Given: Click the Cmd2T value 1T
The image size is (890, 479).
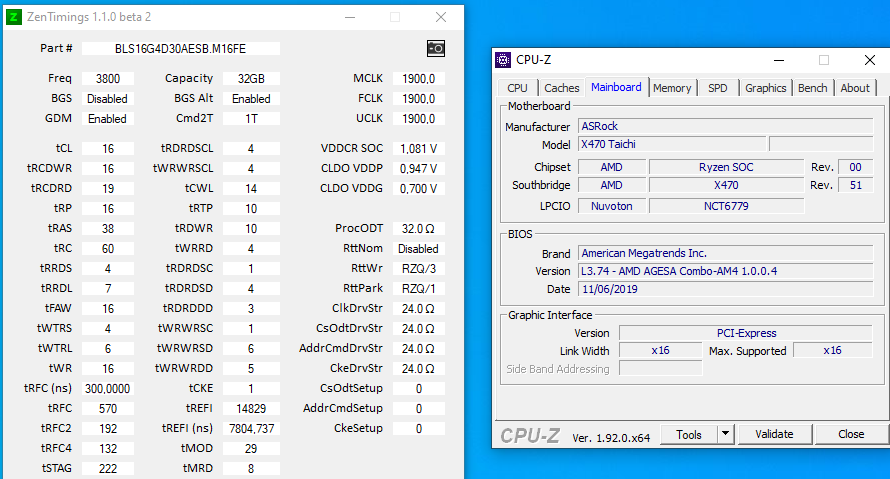Looking at the screenshot, I should (251, 119).
